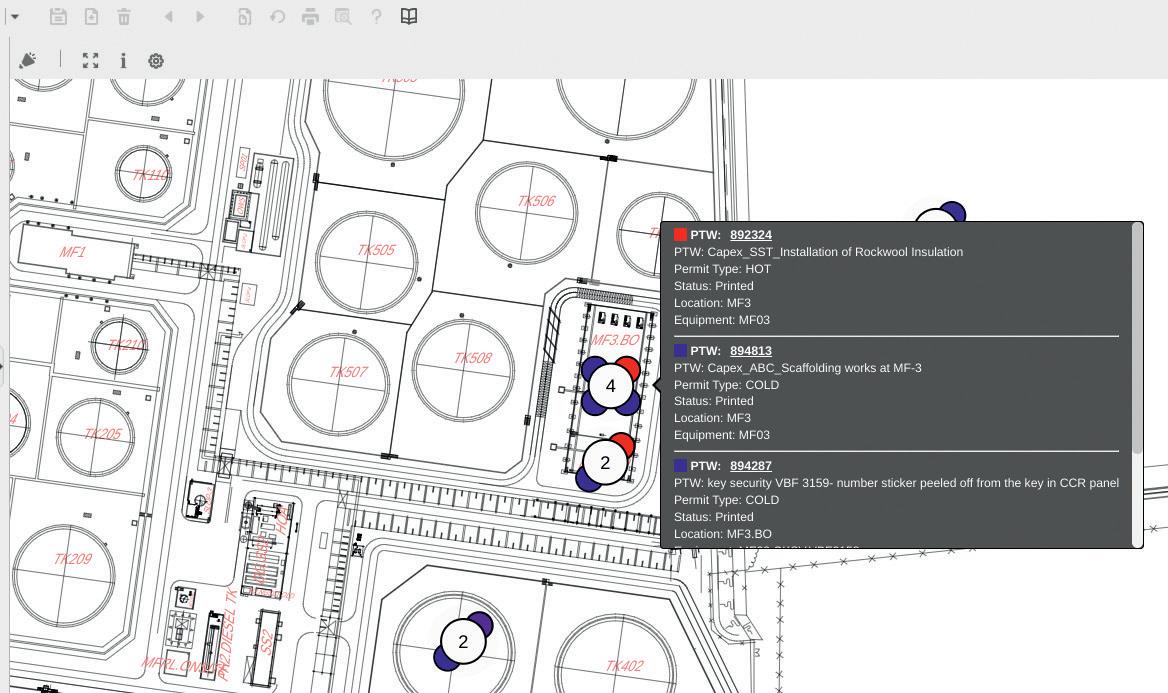The height and width of the screenshot is (693, 1168).
Task: Click the print icon in toolbar
Action: (x=310, y=17)
